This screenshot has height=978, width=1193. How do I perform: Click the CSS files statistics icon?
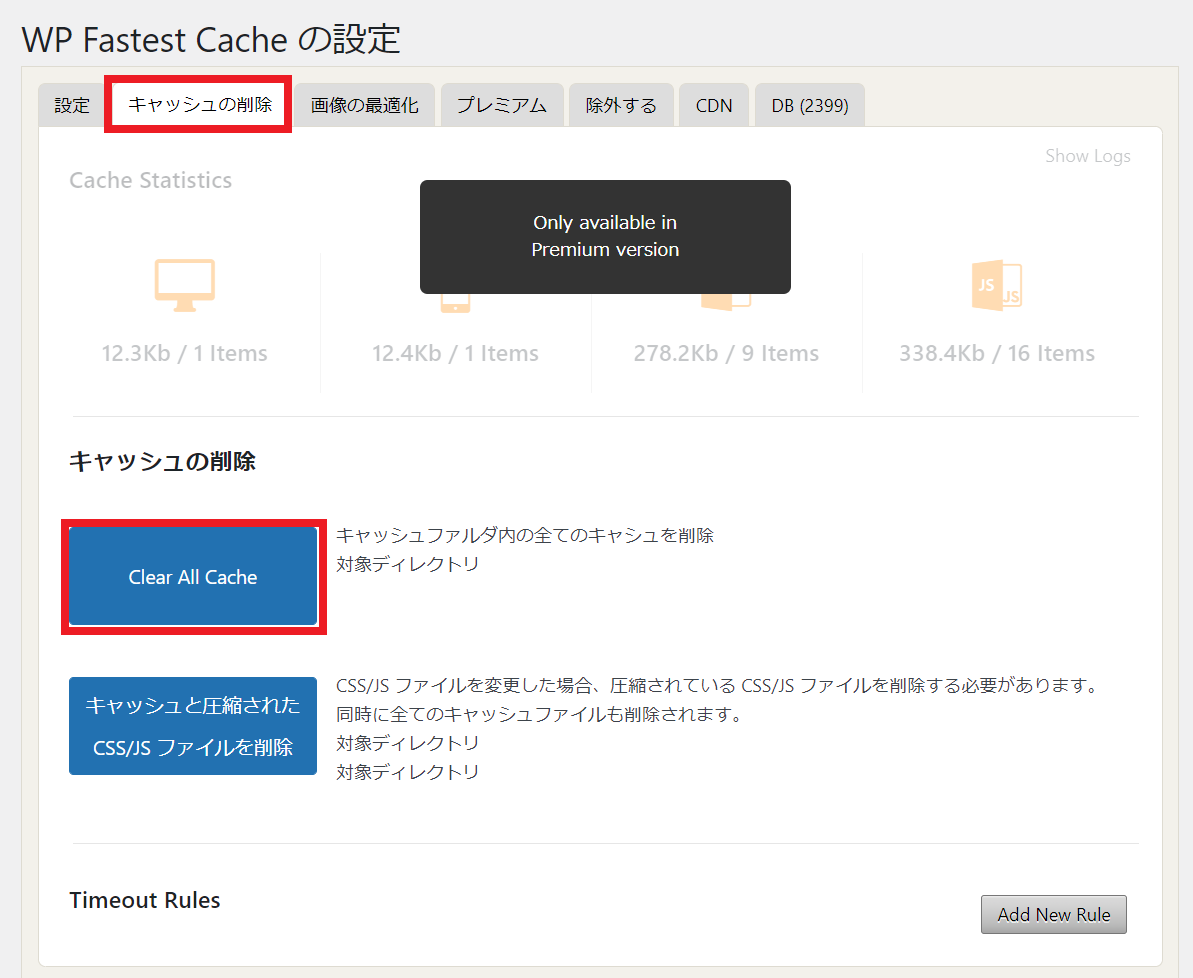(x=726, y=302)
